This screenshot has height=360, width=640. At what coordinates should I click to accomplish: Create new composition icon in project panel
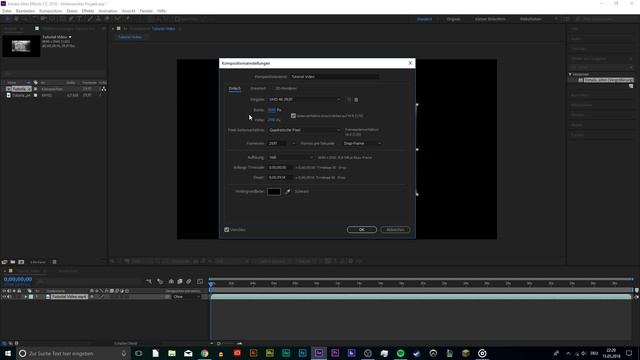pyautogui.click(x=21, y=262)
